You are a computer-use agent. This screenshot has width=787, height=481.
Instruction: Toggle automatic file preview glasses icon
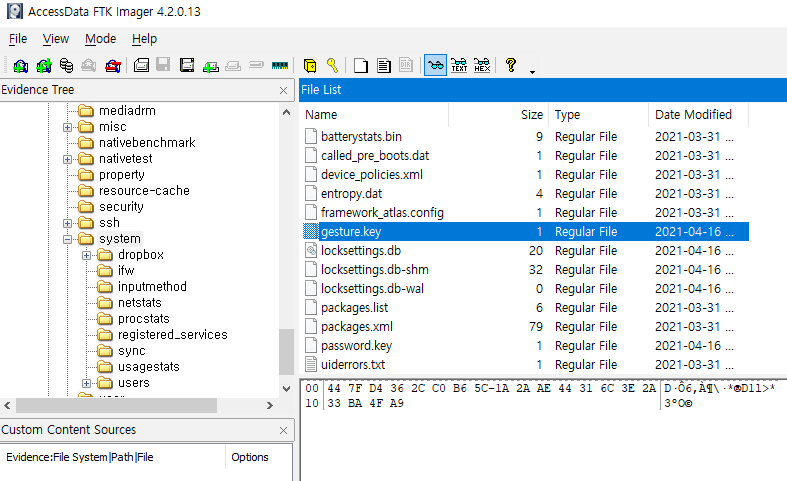pos(435,65)
